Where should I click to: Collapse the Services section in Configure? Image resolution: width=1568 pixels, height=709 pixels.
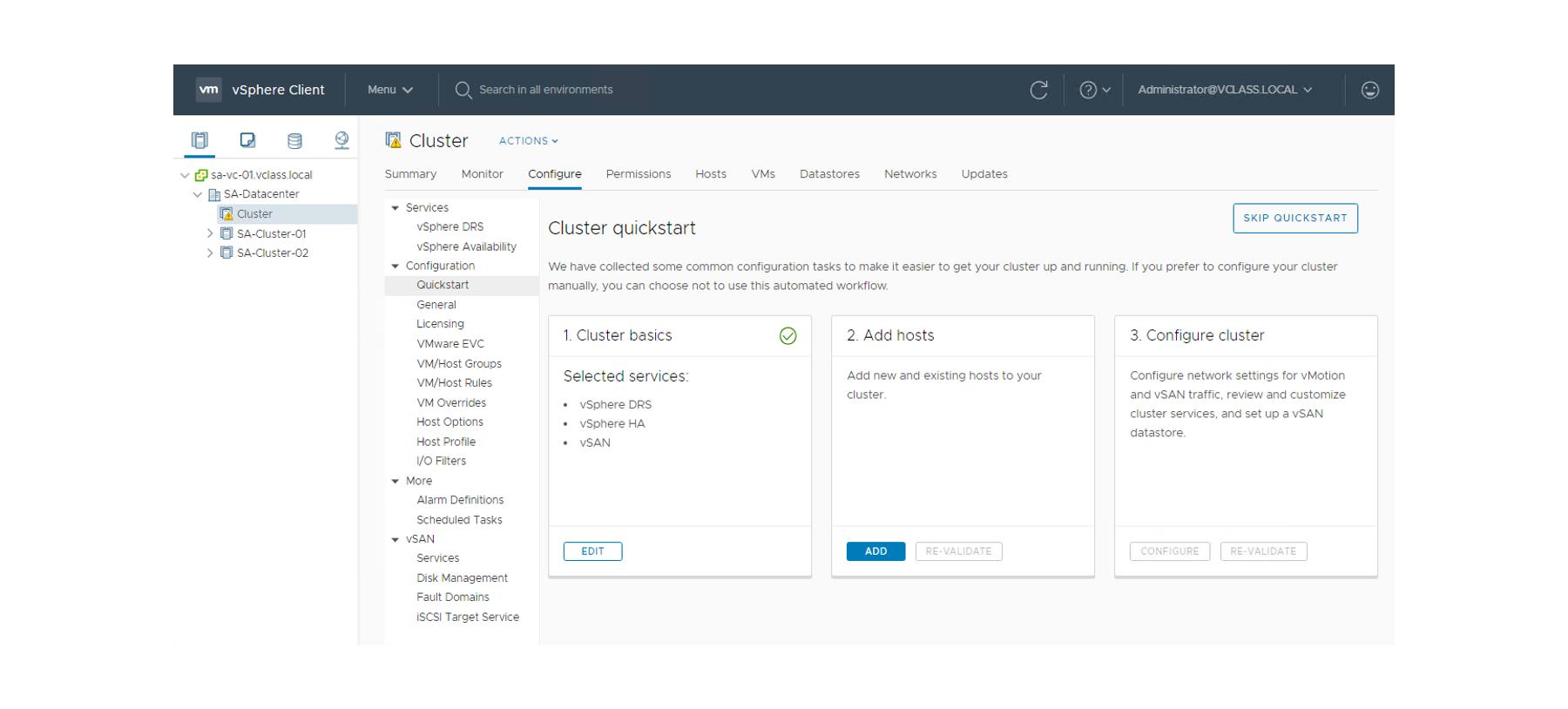[395, 208]
